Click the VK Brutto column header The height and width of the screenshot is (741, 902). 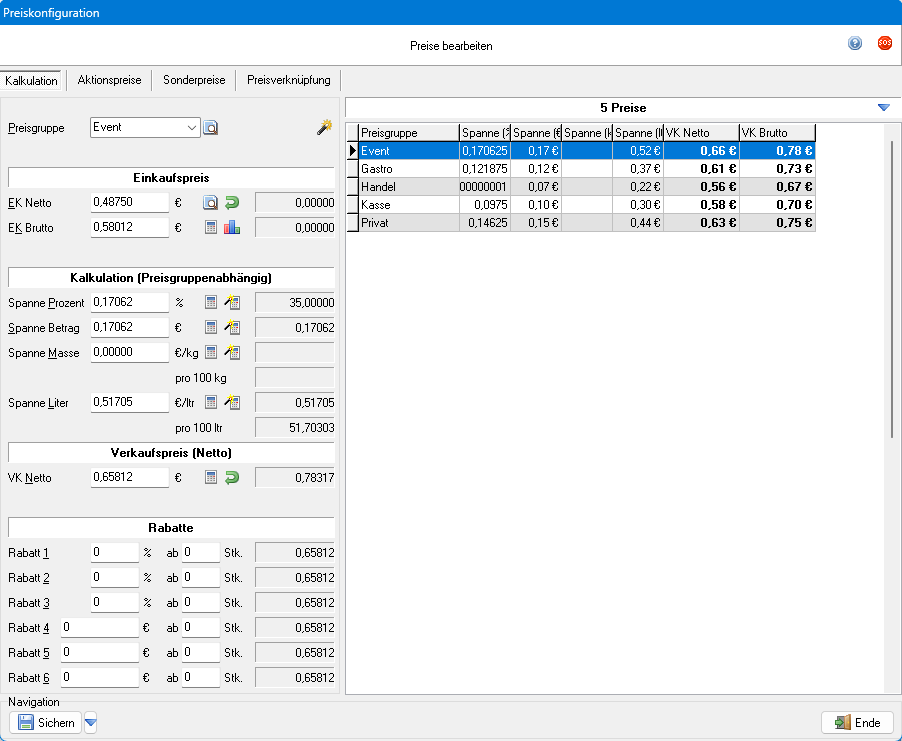click(x=776, y=133)
